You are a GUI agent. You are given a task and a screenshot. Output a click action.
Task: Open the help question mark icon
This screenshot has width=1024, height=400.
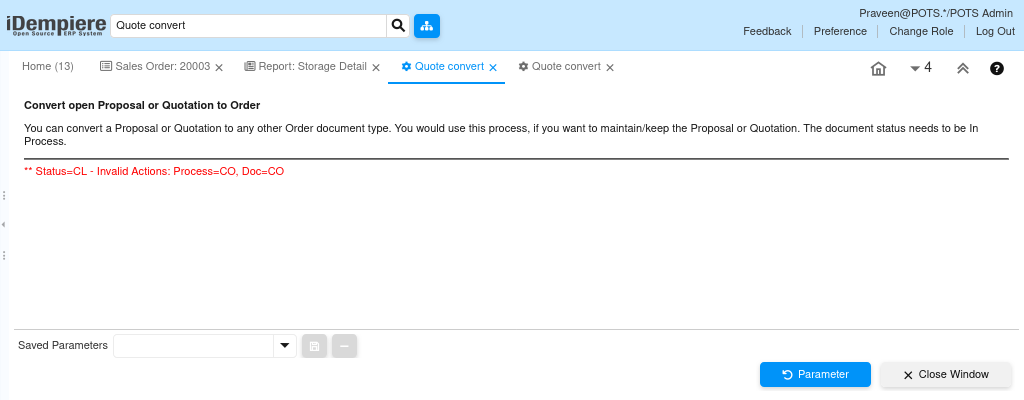(x=997, y=68)
